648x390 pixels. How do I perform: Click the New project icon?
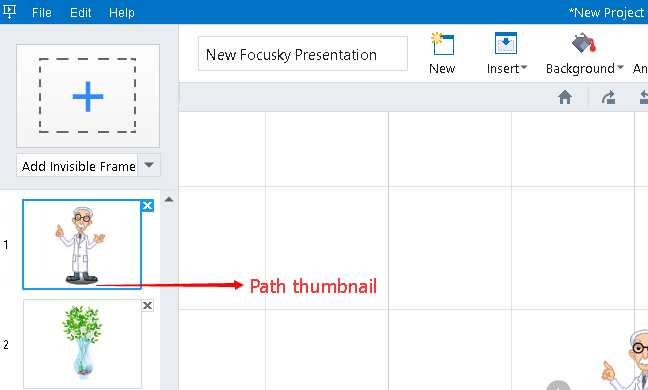coord(442,44)
